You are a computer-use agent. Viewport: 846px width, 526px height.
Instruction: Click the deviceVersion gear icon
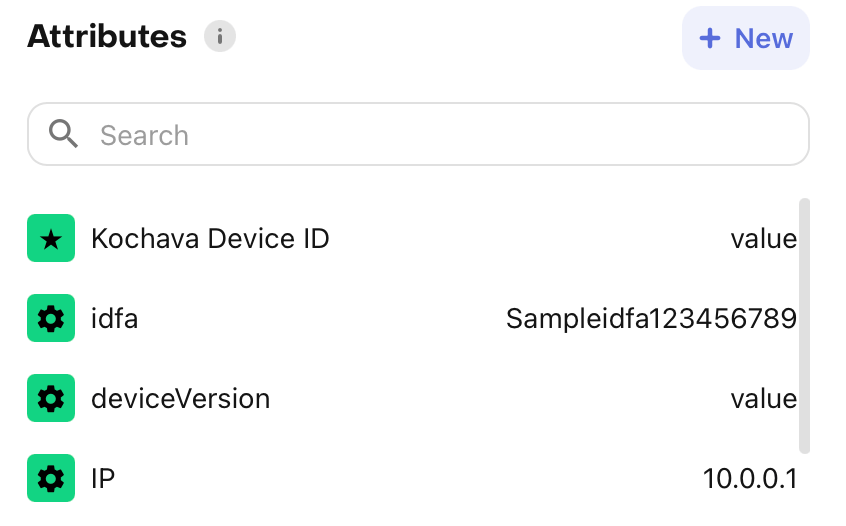[51, 399]
